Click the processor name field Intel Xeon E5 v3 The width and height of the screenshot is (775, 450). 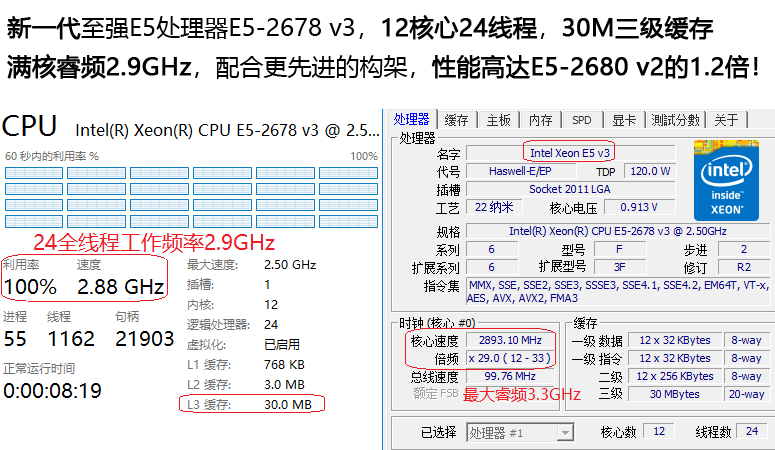pos(570,153)
